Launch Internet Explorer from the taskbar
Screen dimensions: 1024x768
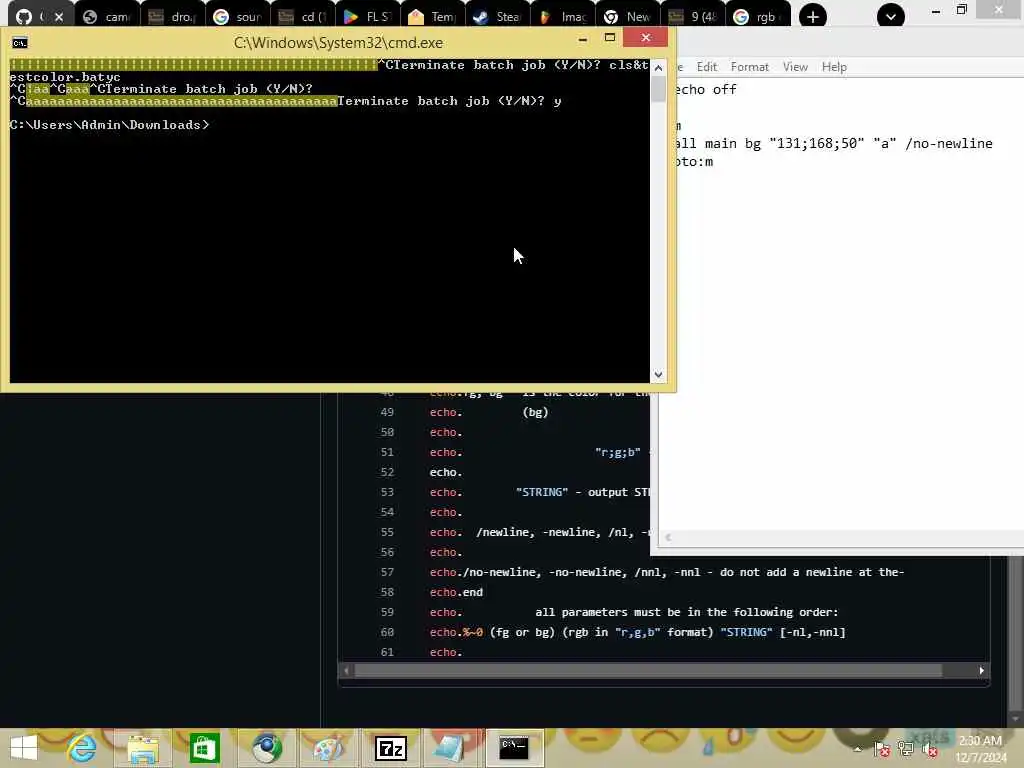82,748
